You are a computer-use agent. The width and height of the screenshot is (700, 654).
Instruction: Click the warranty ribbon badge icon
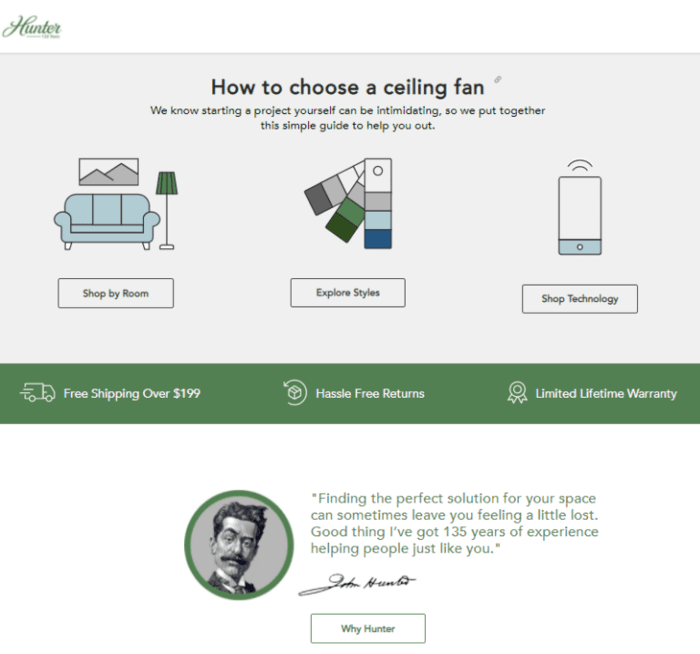(517, 393)
